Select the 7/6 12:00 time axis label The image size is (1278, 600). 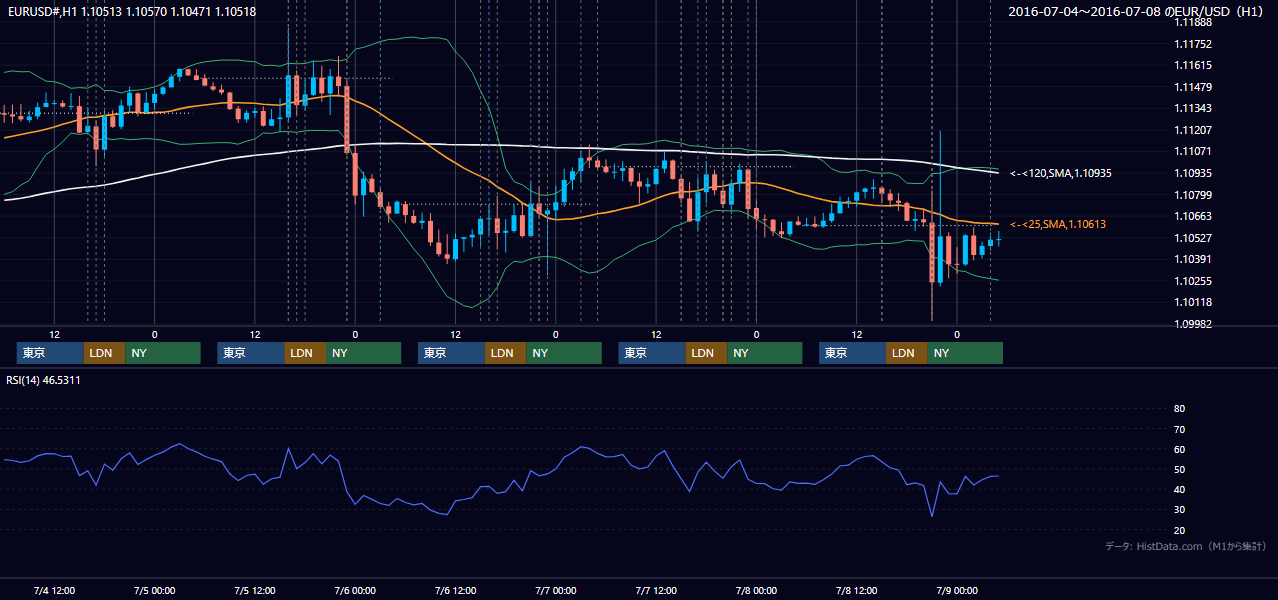[x=455, y=590]
